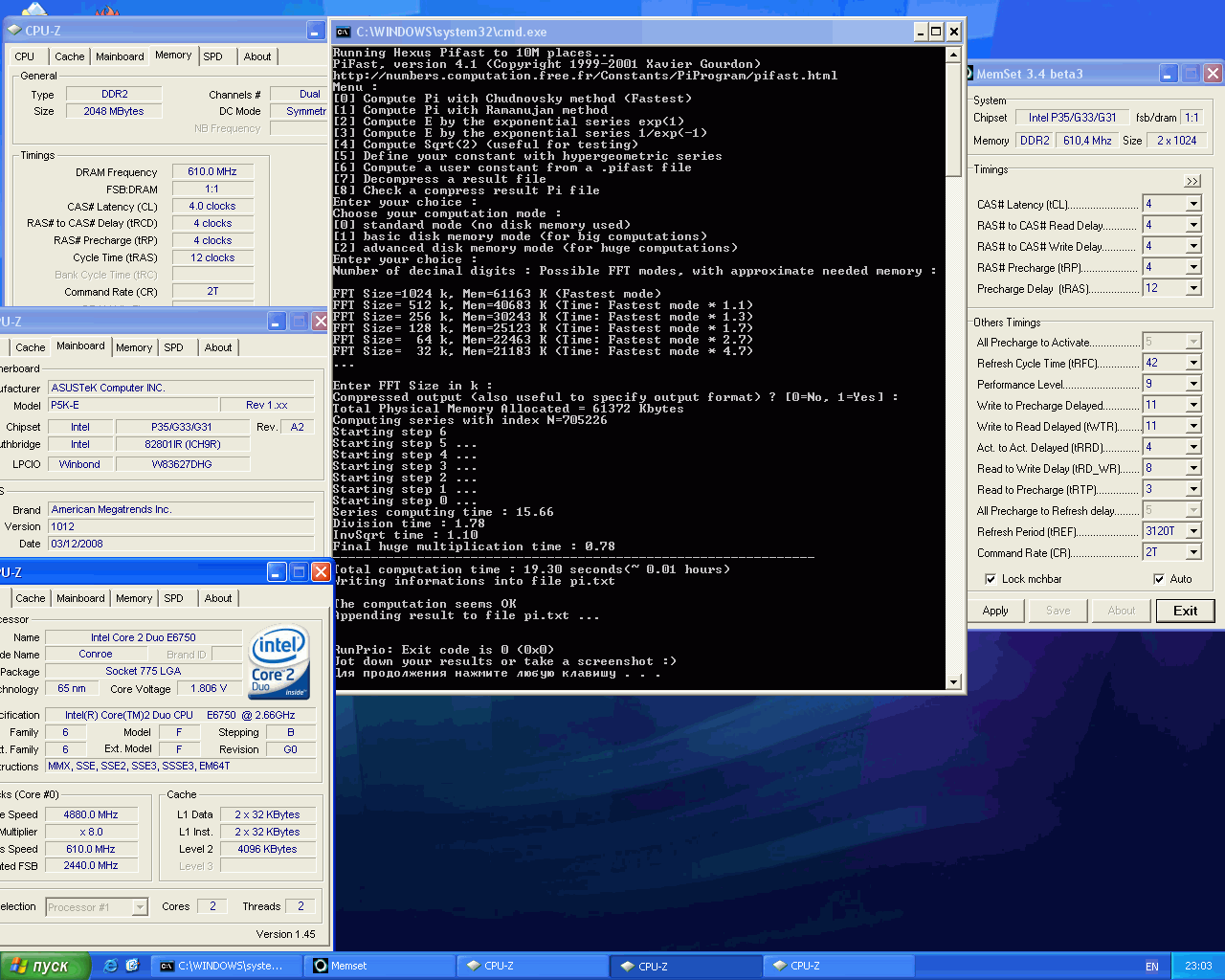
Task: Open the Performance Level dropdown
Action: tap(1193, 384)
